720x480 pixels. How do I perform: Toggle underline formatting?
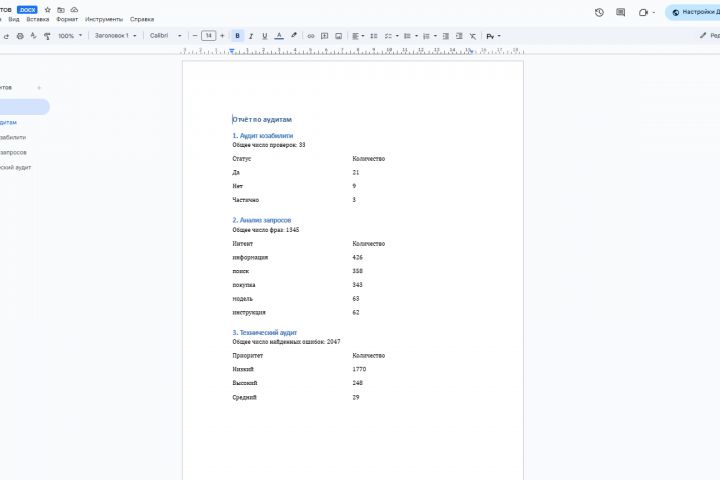264,36
